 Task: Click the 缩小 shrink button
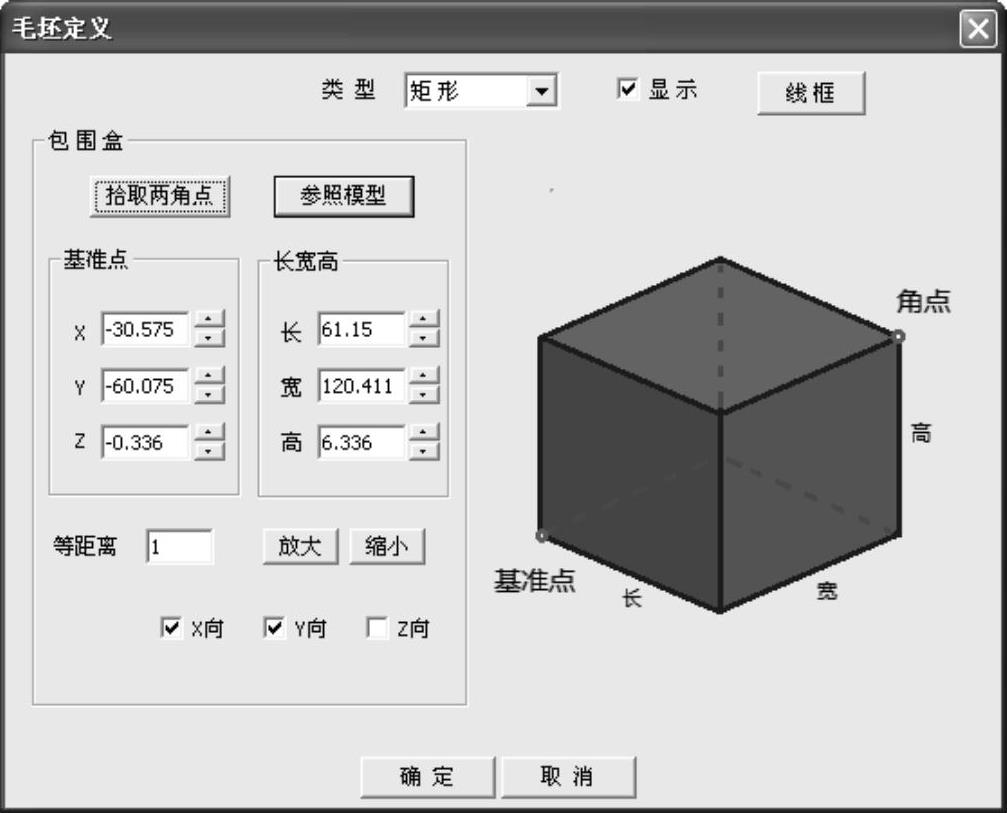click(x=387, y=547)
